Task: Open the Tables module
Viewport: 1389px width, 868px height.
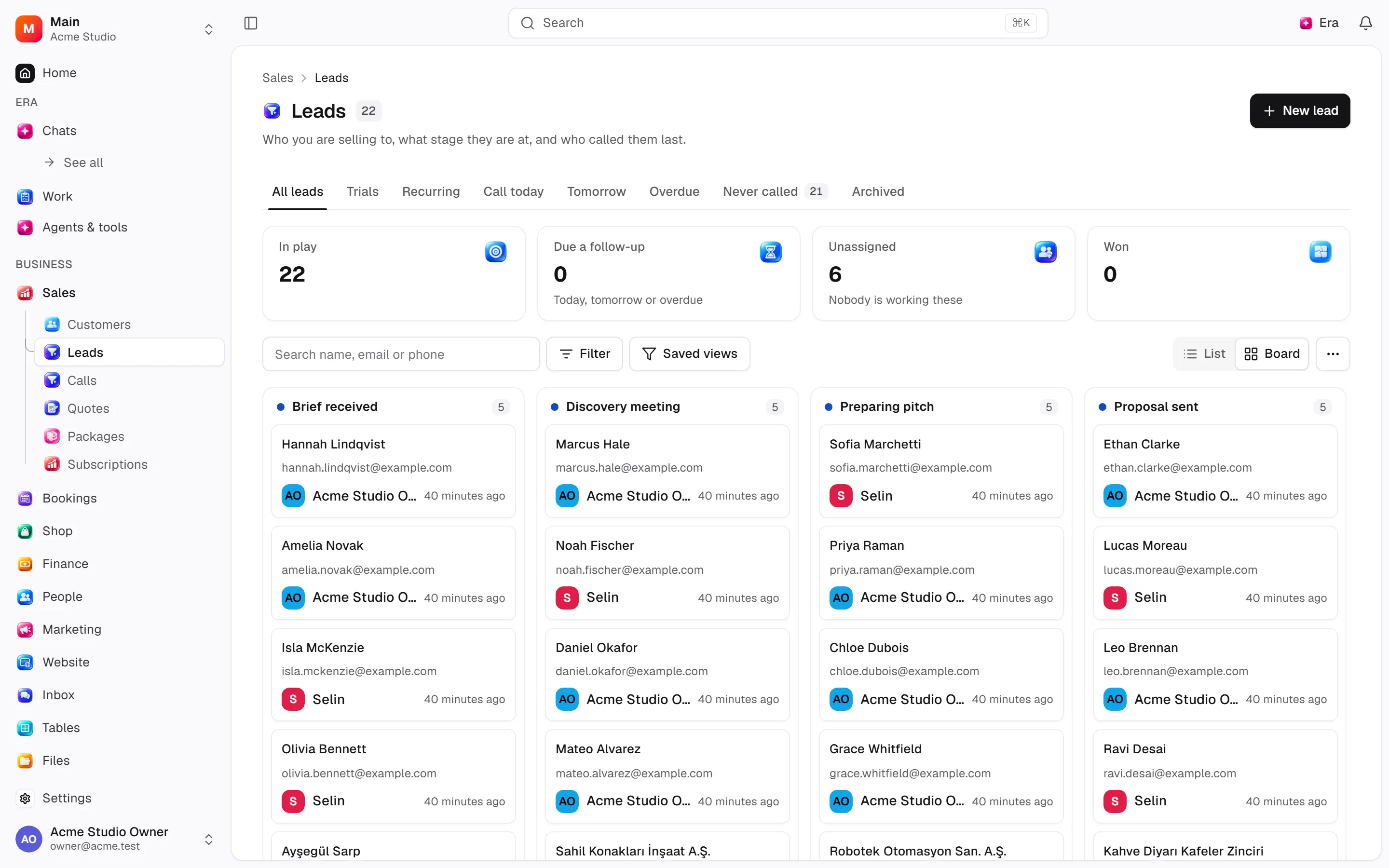Action: coord(61,727)
